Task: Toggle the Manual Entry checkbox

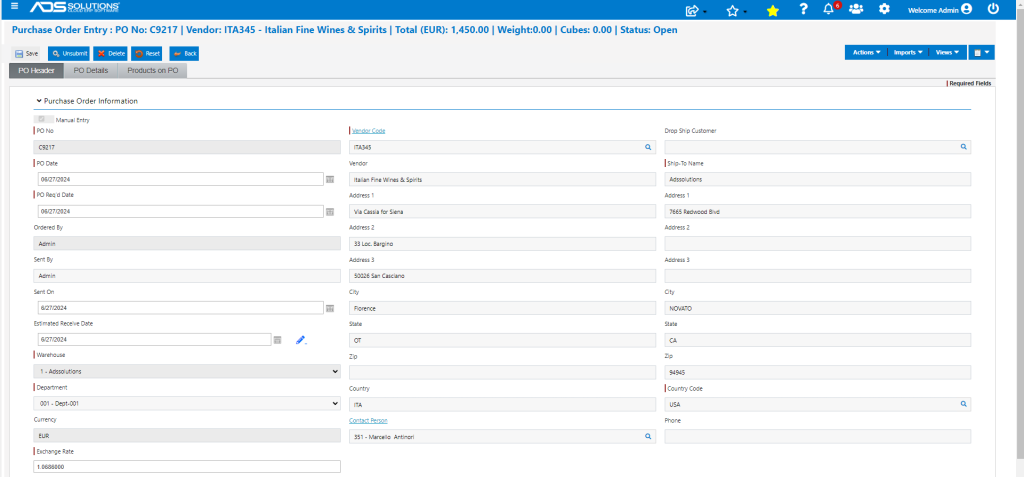Action: click(42, 120)
